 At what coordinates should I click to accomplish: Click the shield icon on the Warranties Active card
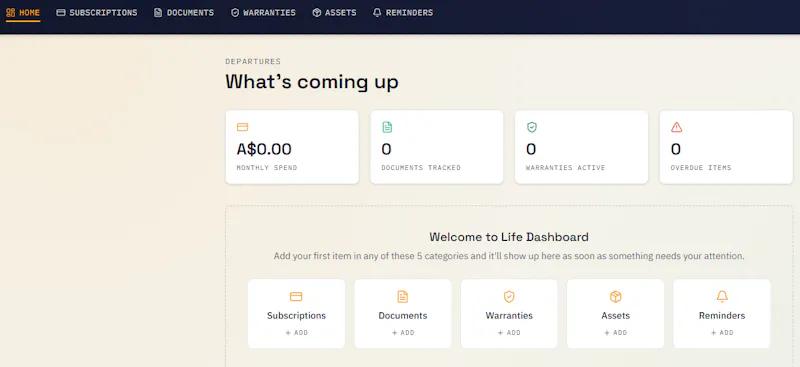point(532,127)
